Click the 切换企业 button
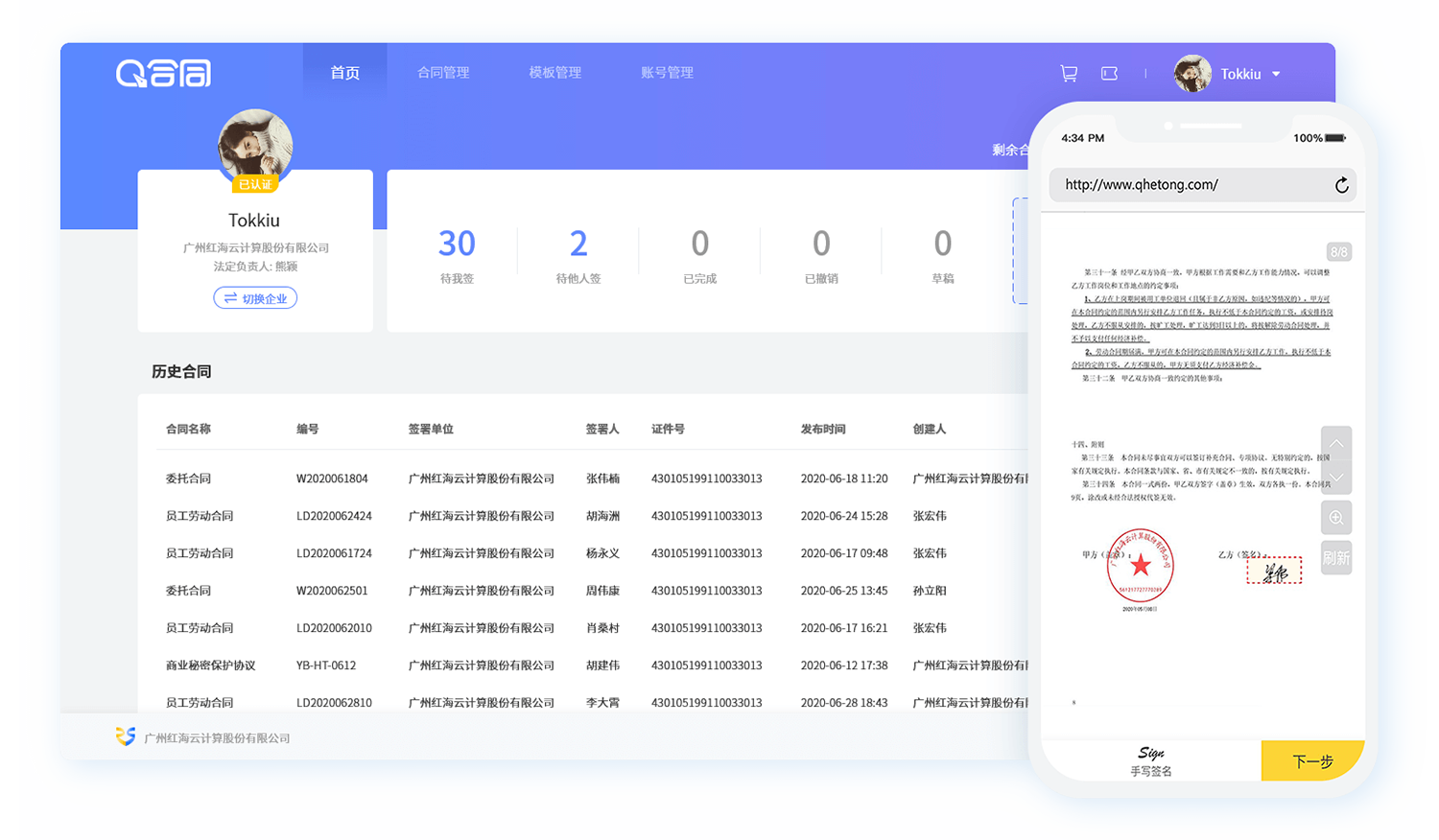The height and width of the screenshot is (840, 1439). click(255, 298)
